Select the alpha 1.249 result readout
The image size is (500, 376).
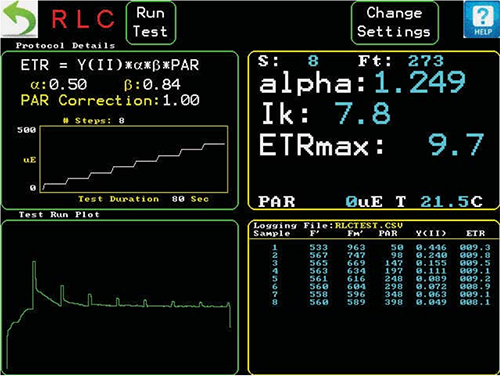[x=362, y=83]
